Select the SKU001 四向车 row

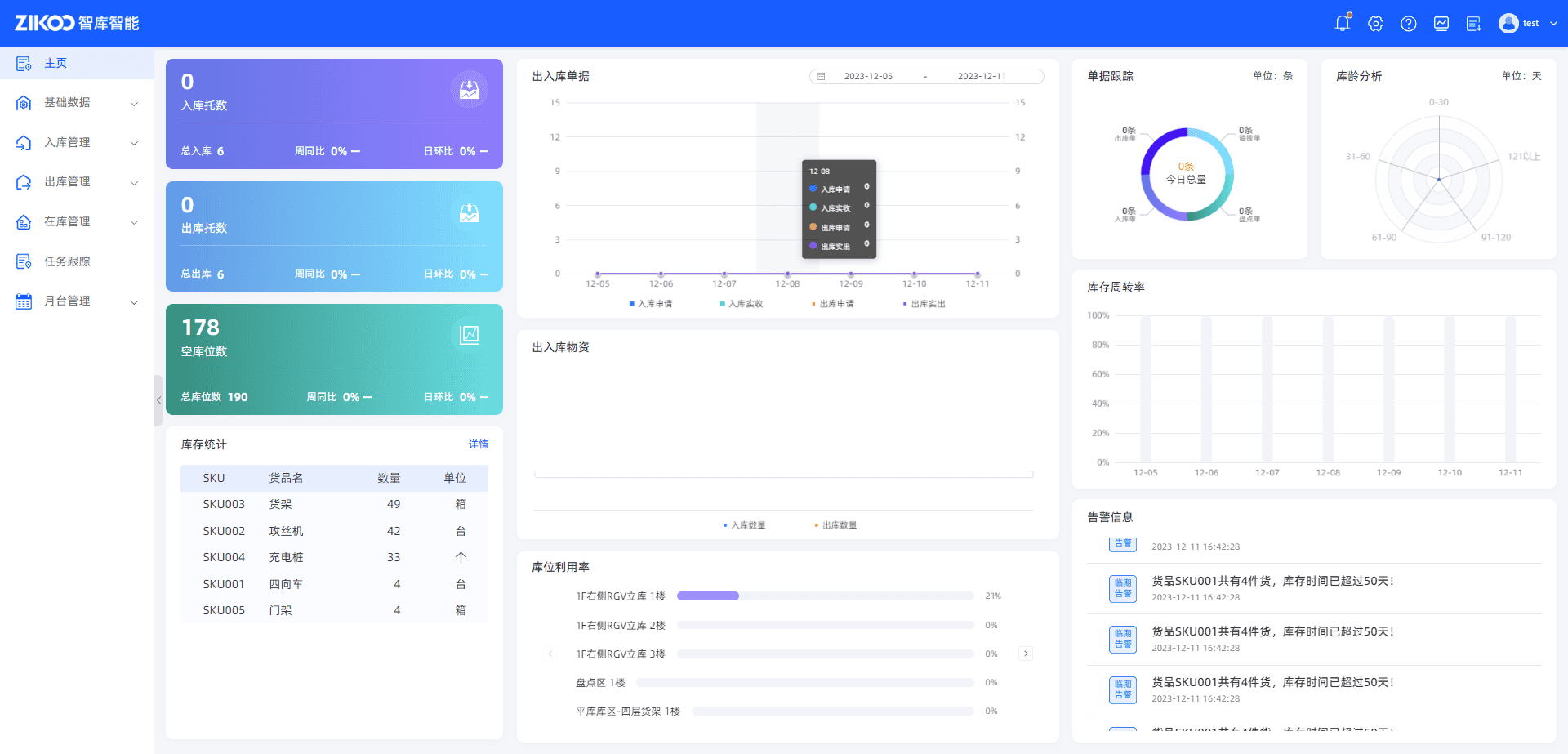pyautogui.click(x=334, y=584)
